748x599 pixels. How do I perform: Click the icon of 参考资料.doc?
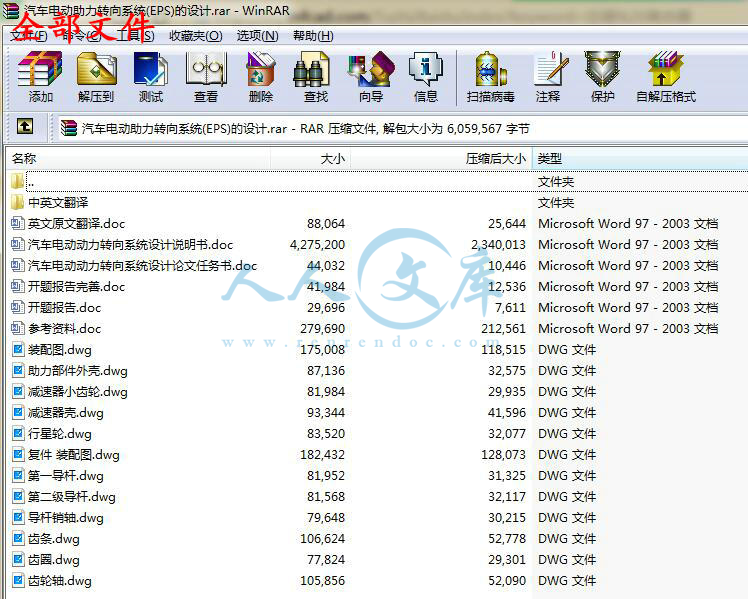(x=18, y=329)
